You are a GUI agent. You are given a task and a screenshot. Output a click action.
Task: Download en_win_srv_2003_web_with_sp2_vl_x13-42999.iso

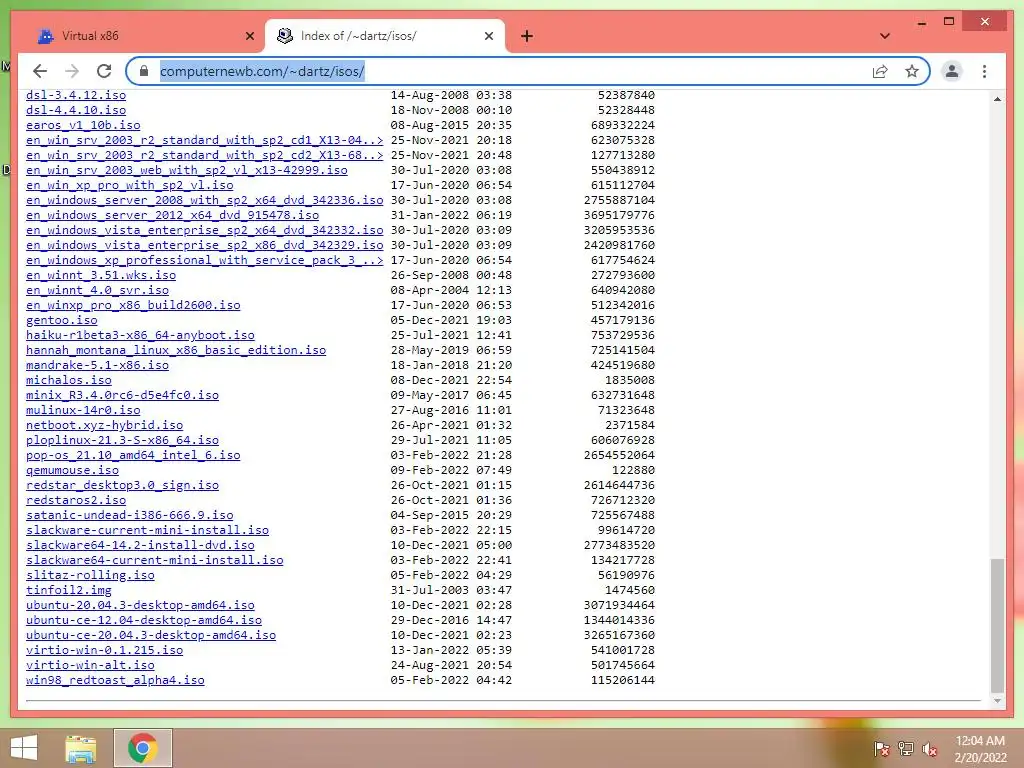point(187,170)
